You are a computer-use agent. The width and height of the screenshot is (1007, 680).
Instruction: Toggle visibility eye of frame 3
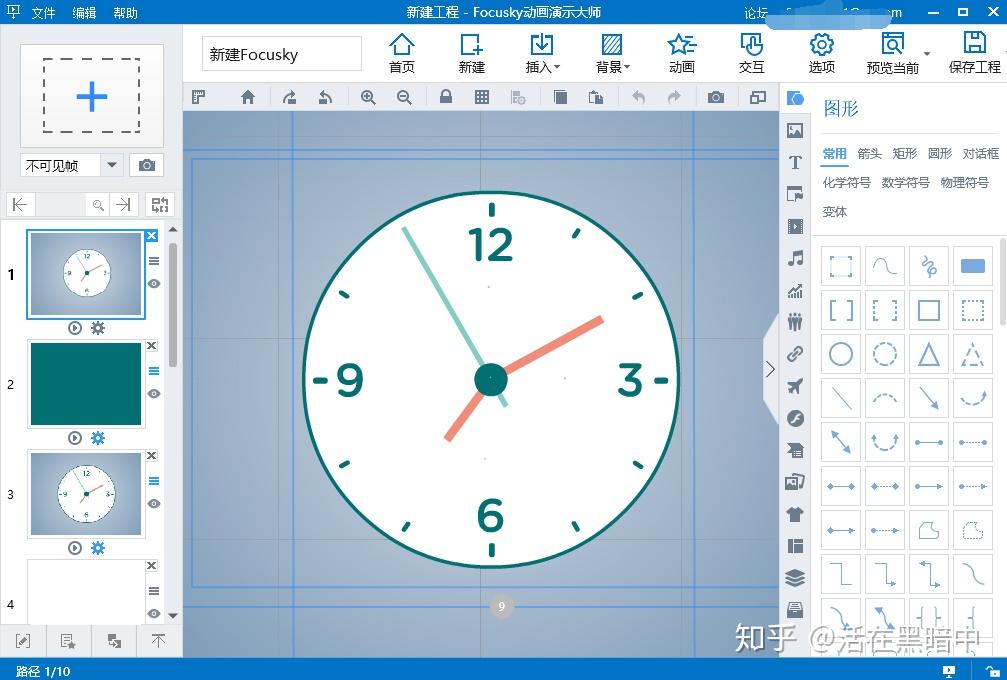tap(154, 503)
